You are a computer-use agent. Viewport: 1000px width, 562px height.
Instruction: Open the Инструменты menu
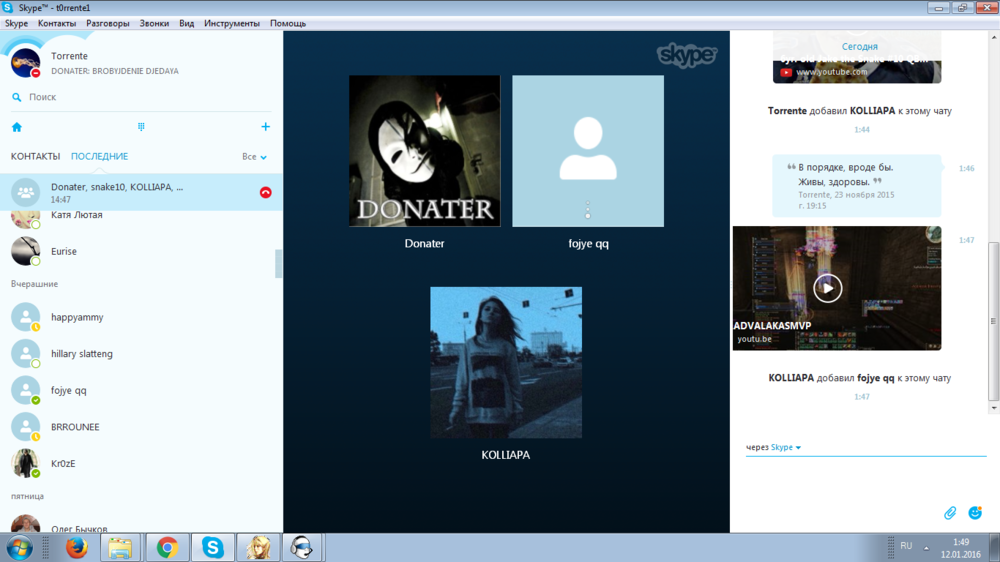pyautogui.click(x=232, y=23)
